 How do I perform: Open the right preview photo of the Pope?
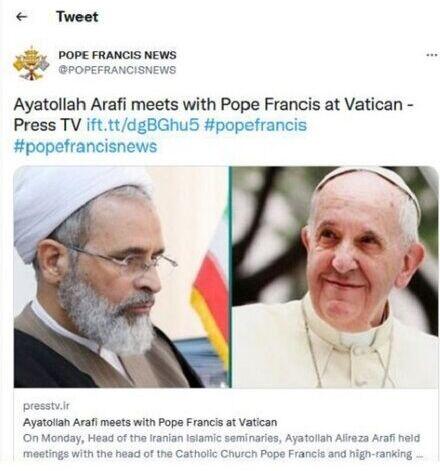point(335,277)
